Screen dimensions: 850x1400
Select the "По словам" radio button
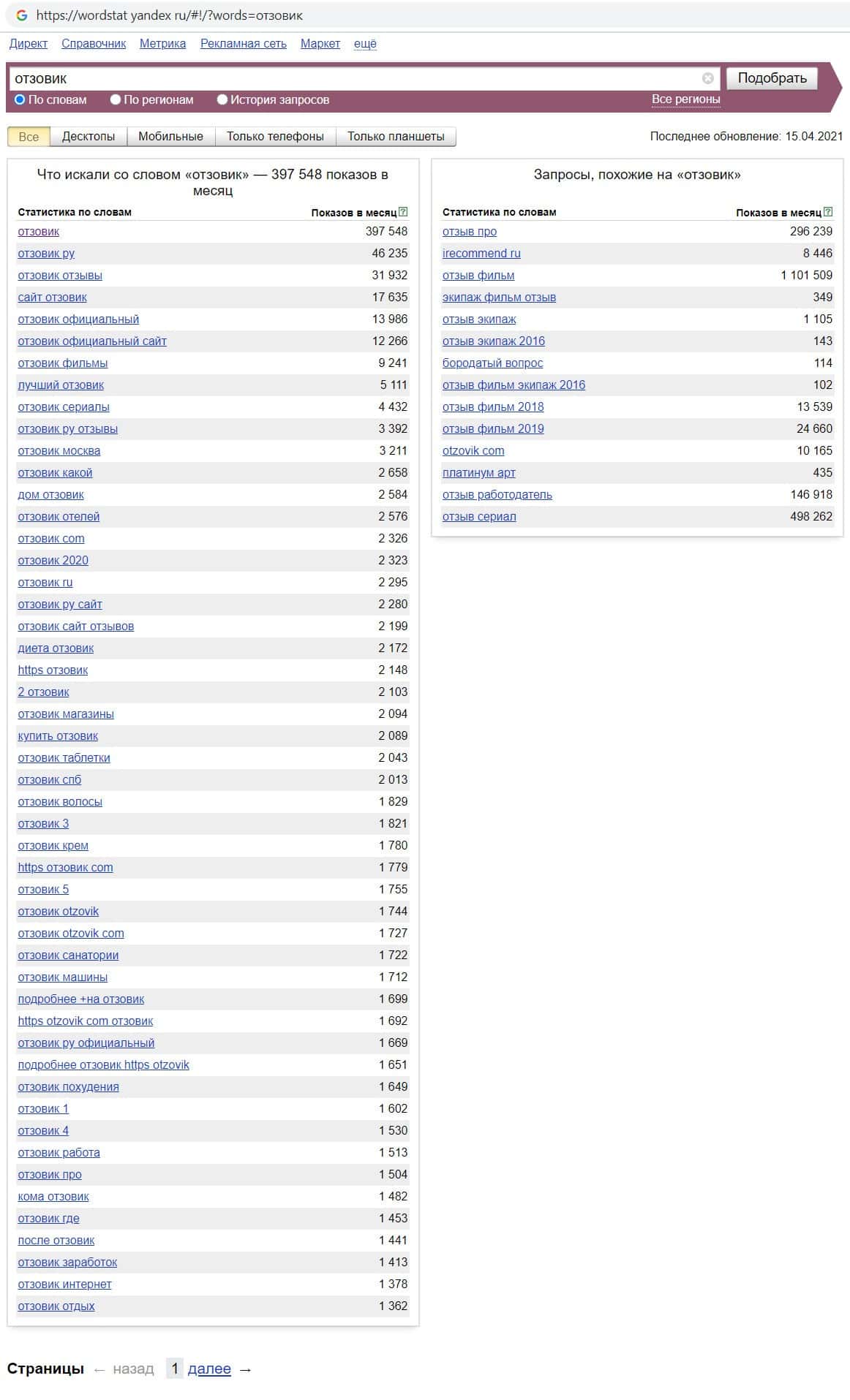point(20,99)
